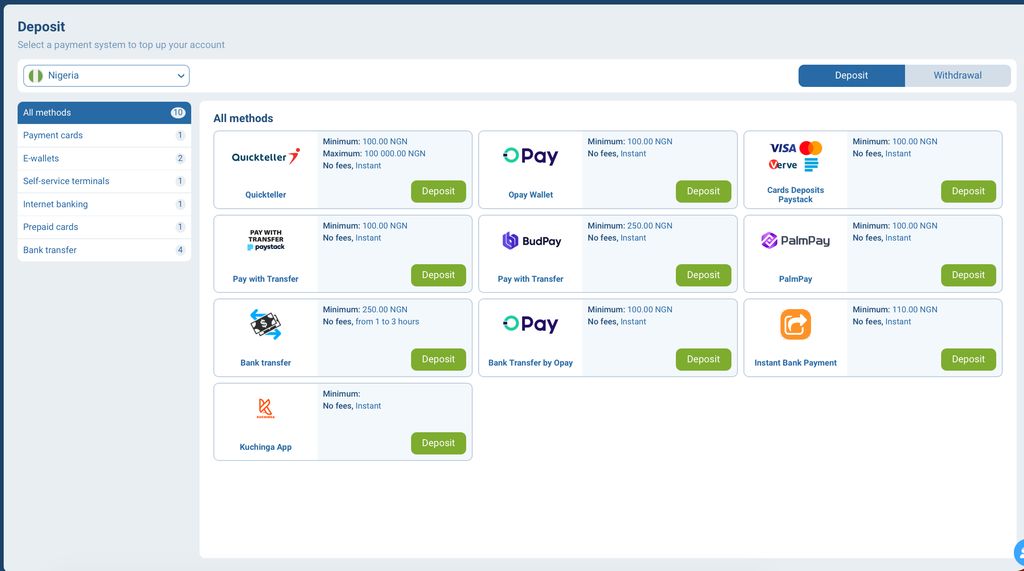Select the Payment cards category

[104, 135]
